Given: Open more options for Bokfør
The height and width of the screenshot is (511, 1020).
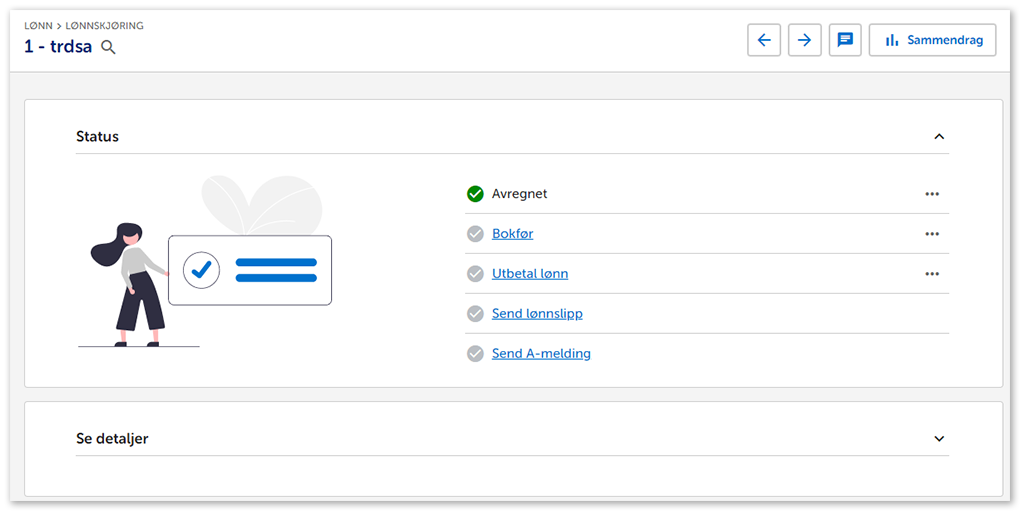Looking at the screenshot, I should pos(932,234).
